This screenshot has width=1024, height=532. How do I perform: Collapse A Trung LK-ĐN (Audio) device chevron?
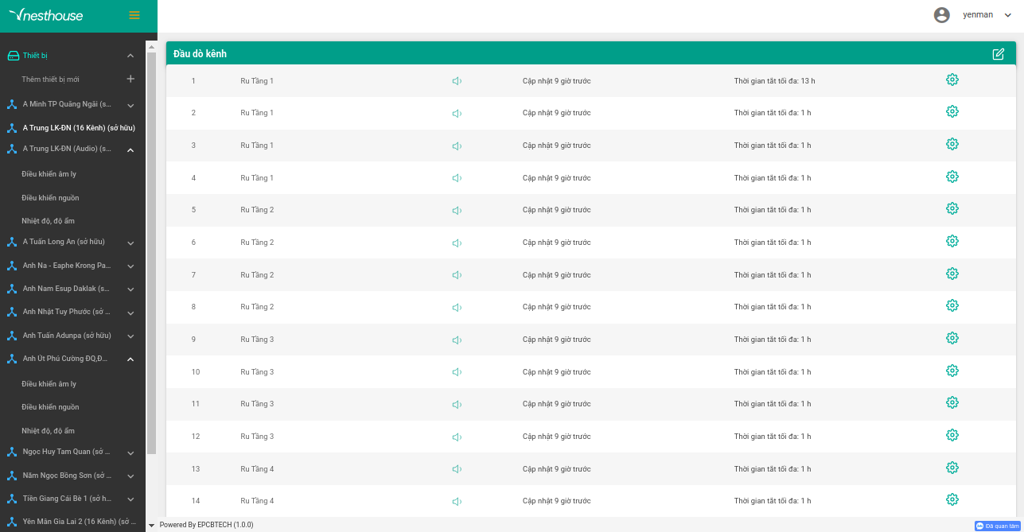coord(131,150)
